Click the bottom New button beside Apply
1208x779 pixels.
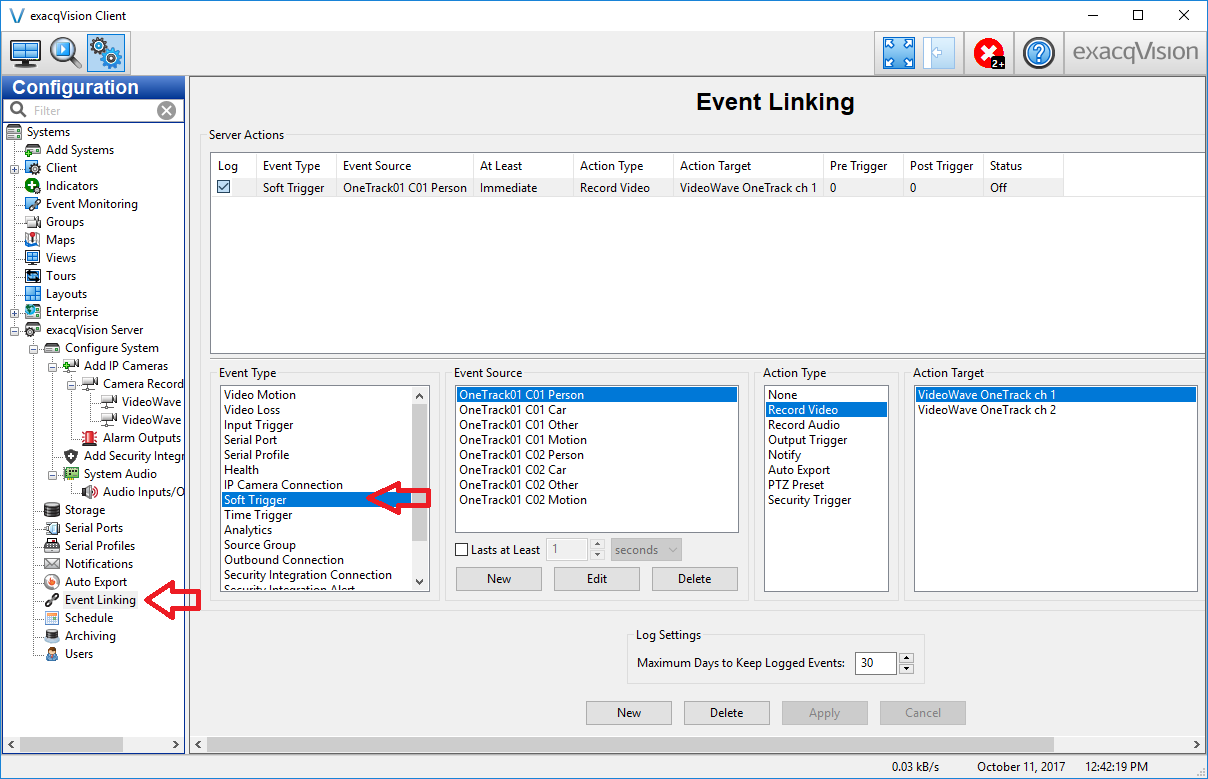629,713
